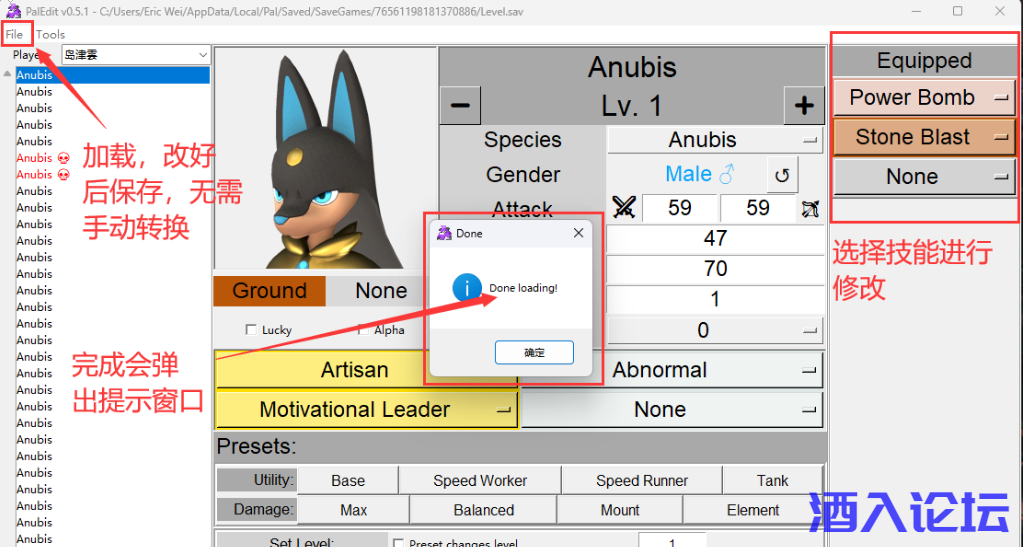Select the first red Anubis with skull
This screenshot has width=1024, height=547.
(43, 158)
